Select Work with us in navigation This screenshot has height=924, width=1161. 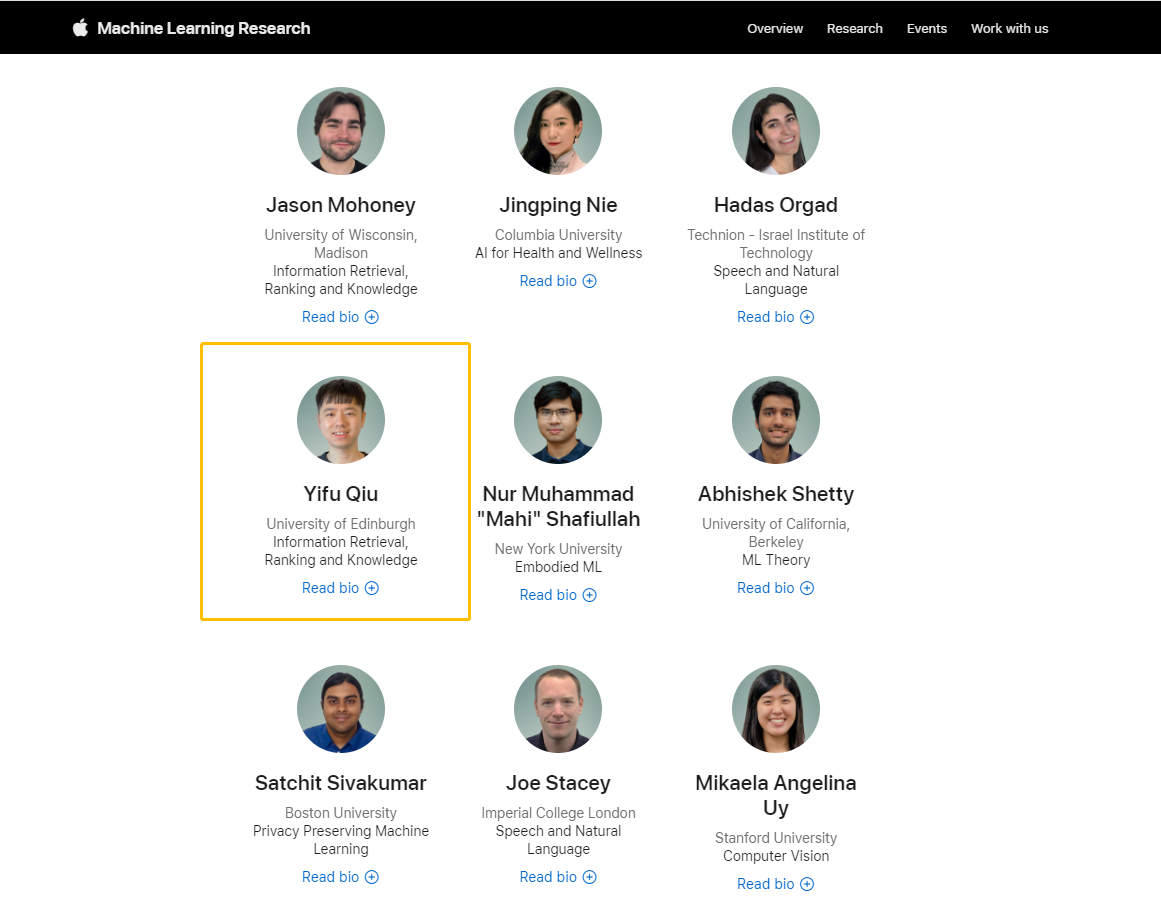(x=1009, y=28)
